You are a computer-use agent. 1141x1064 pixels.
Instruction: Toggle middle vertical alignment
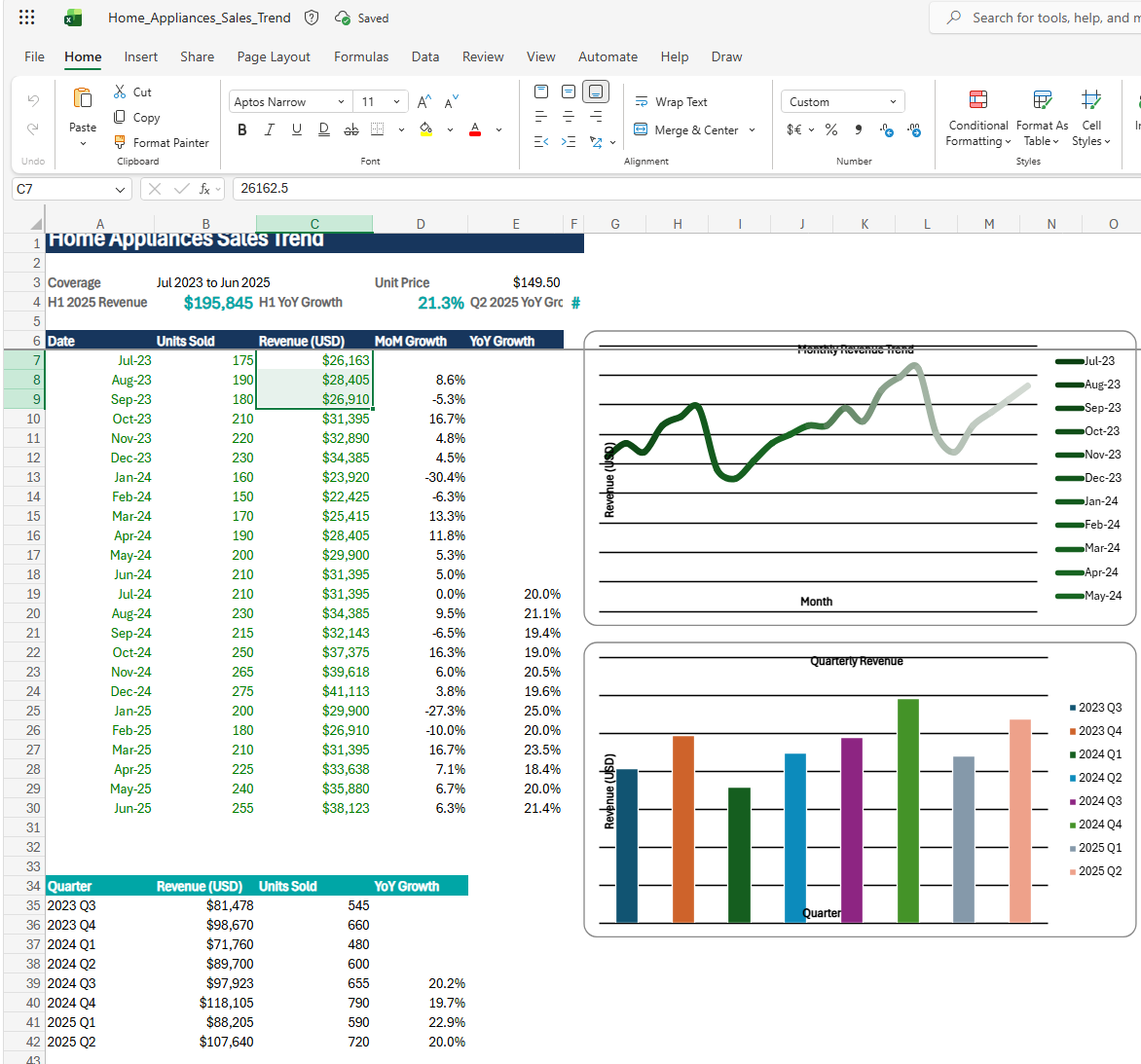(x=569, y=92)
